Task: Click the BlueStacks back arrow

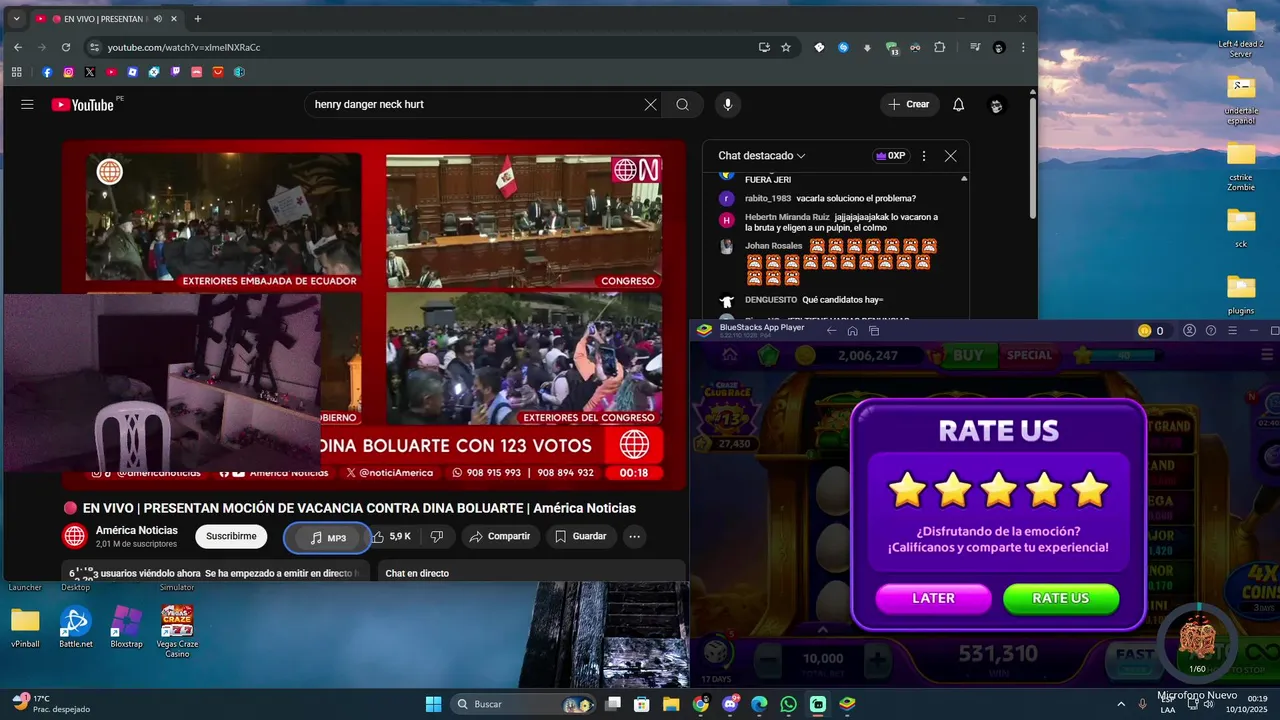Action: (831, 331)
